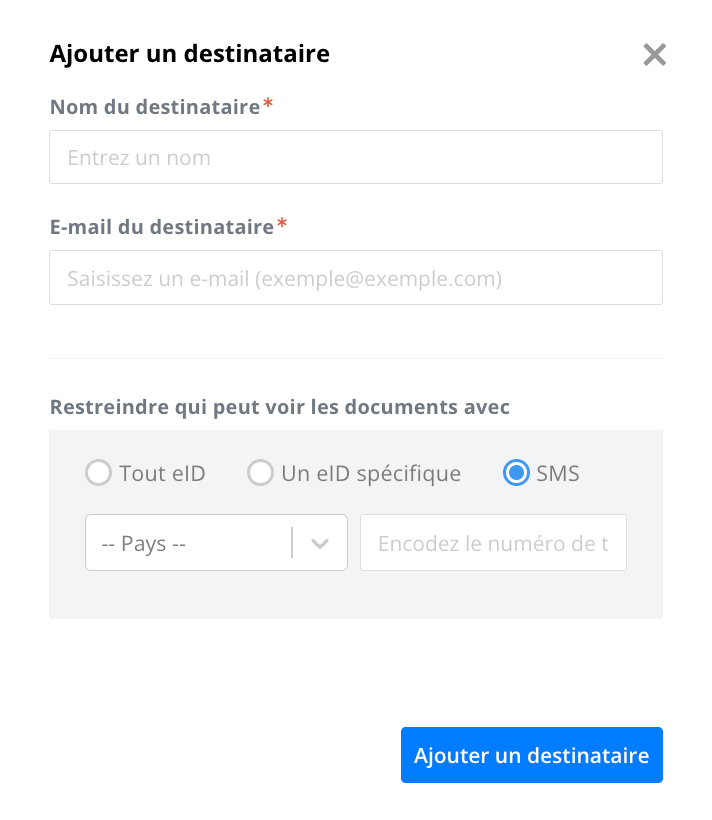This screenshot has height=820, width=712.
Task: Click the Un eID spécifique label text
Action: click(371, 474)
